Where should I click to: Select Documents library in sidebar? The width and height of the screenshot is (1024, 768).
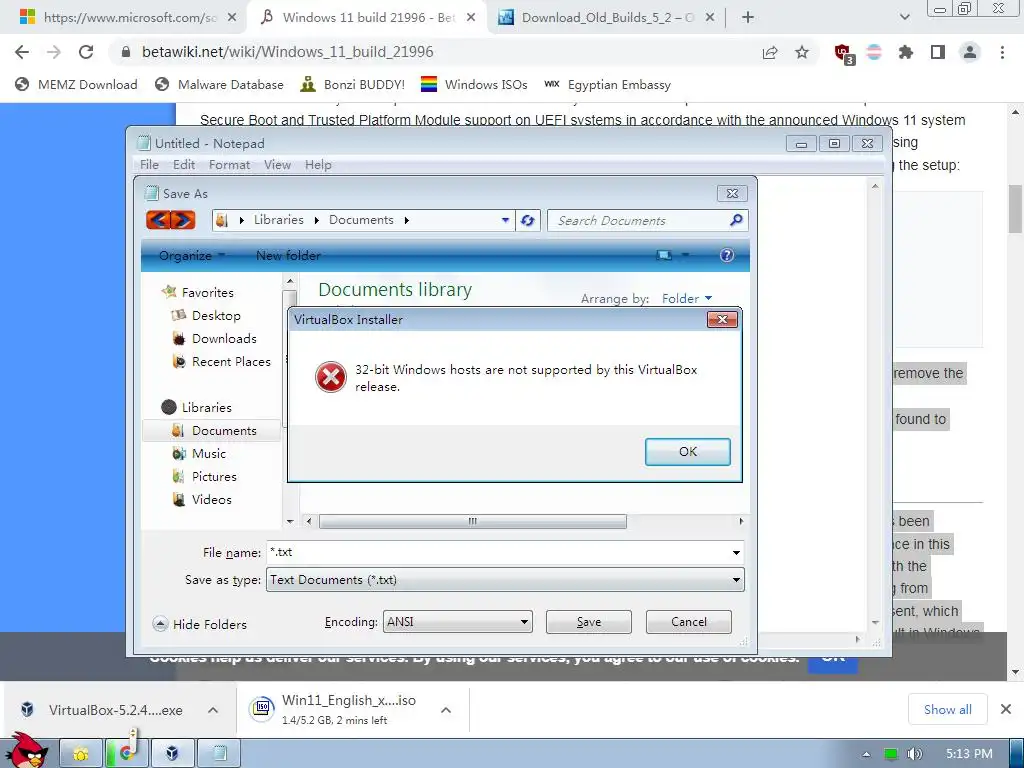pyautogui.click(x=212, y=431)
